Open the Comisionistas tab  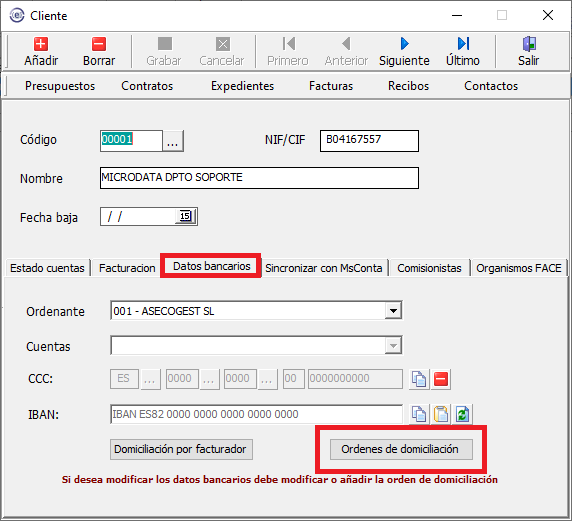[x=429, y=268]
